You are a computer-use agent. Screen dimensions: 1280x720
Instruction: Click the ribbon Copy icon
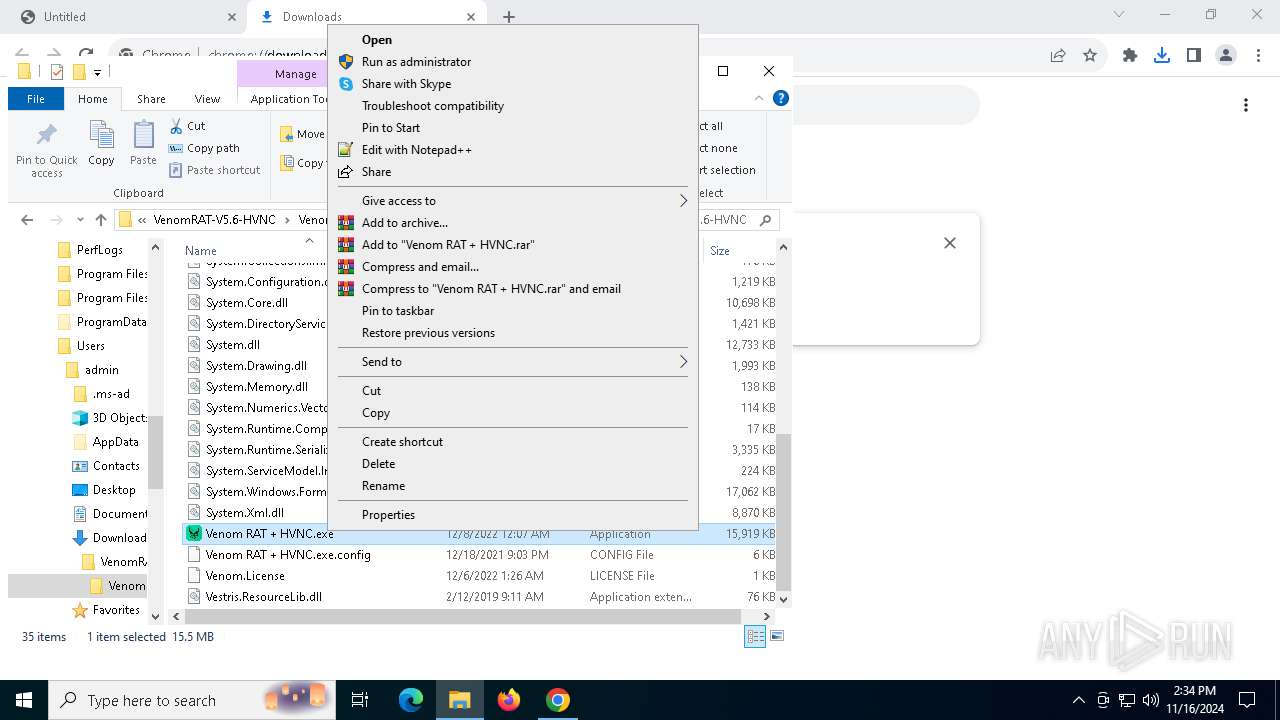pos(101,143)
